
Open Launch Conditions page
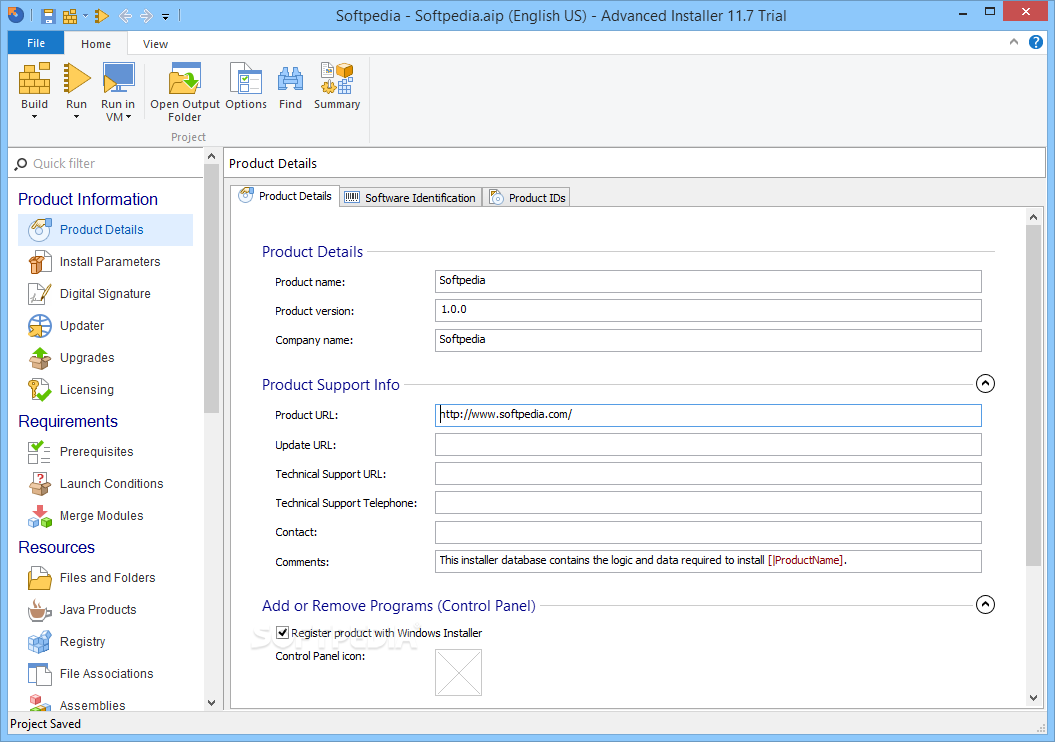coord(106,484)
